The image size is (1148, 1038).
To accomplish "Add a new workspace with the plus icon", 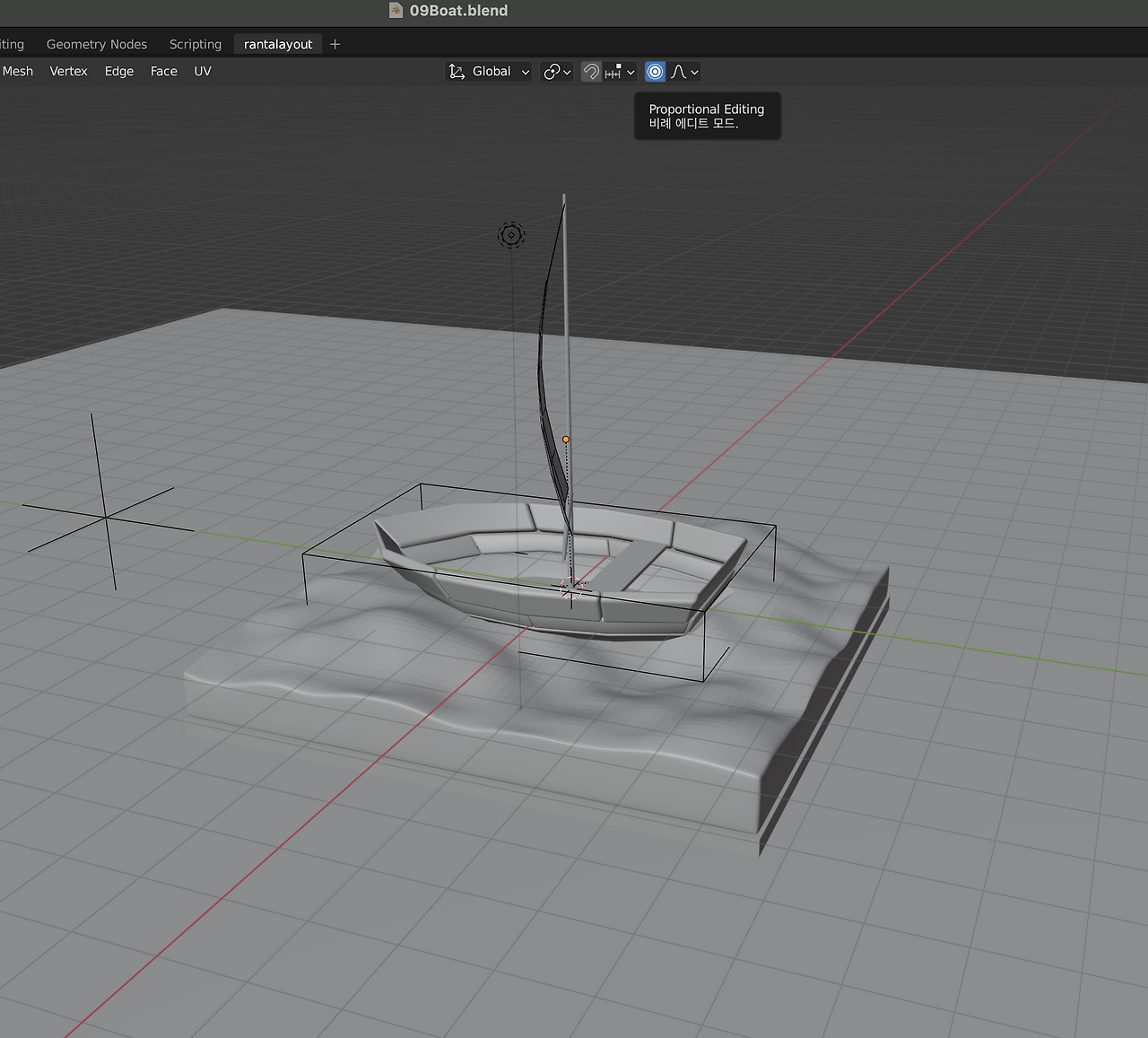I will (x=335, y=44).
